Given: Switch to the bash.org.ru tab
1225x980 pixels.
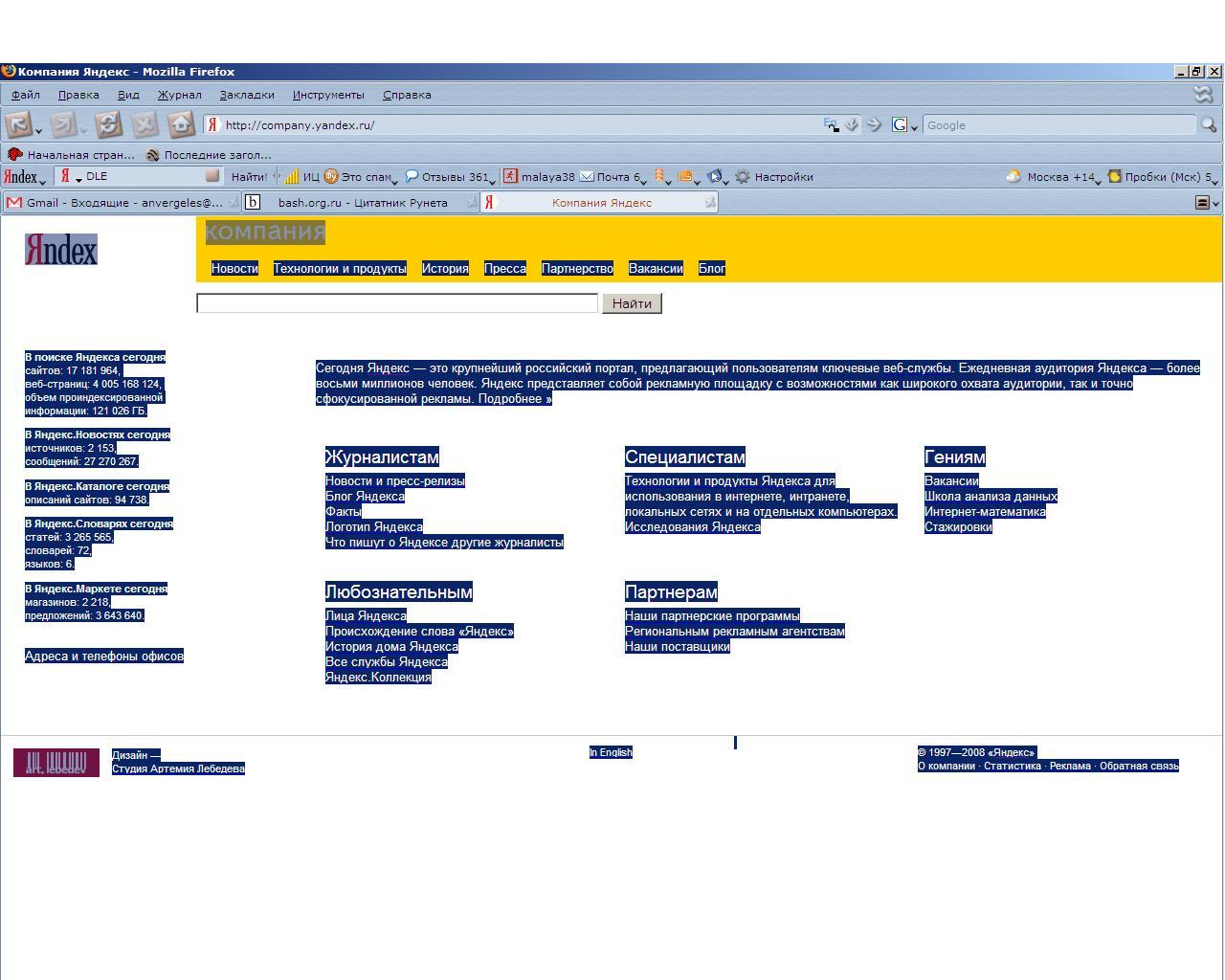Looking at the screenshot, I should point(362,203).
